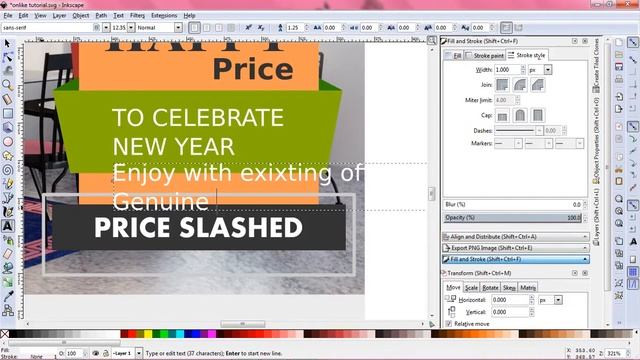Select the Zoom magnifier tool

(7, 85)
